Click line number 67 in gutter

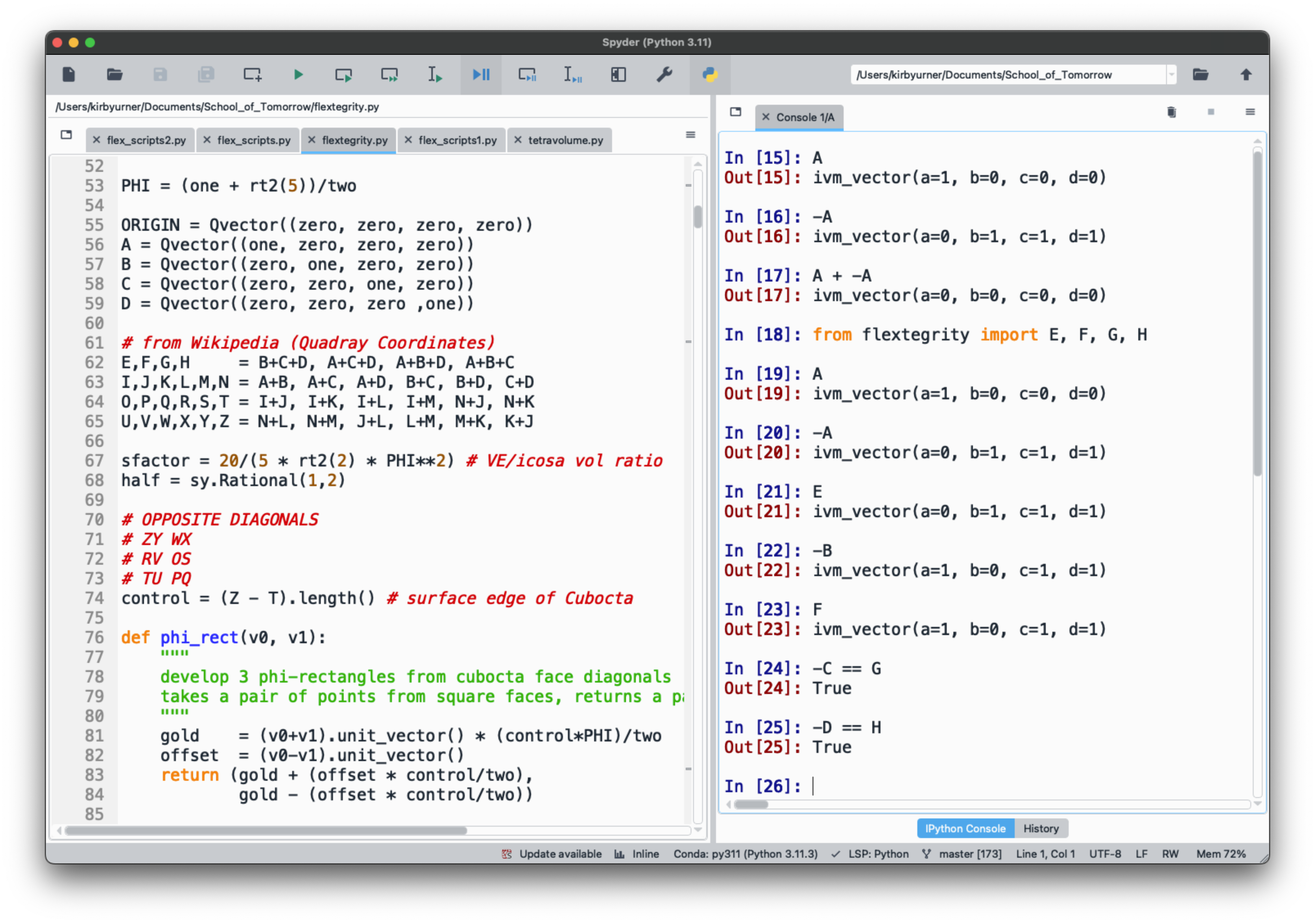point(94,461)
